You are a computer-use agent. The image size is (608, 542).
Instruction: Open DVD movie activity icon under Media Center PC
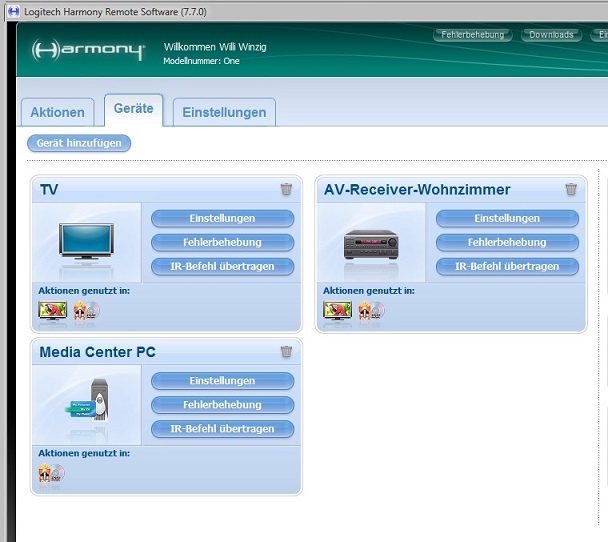[x=51, y=473]
